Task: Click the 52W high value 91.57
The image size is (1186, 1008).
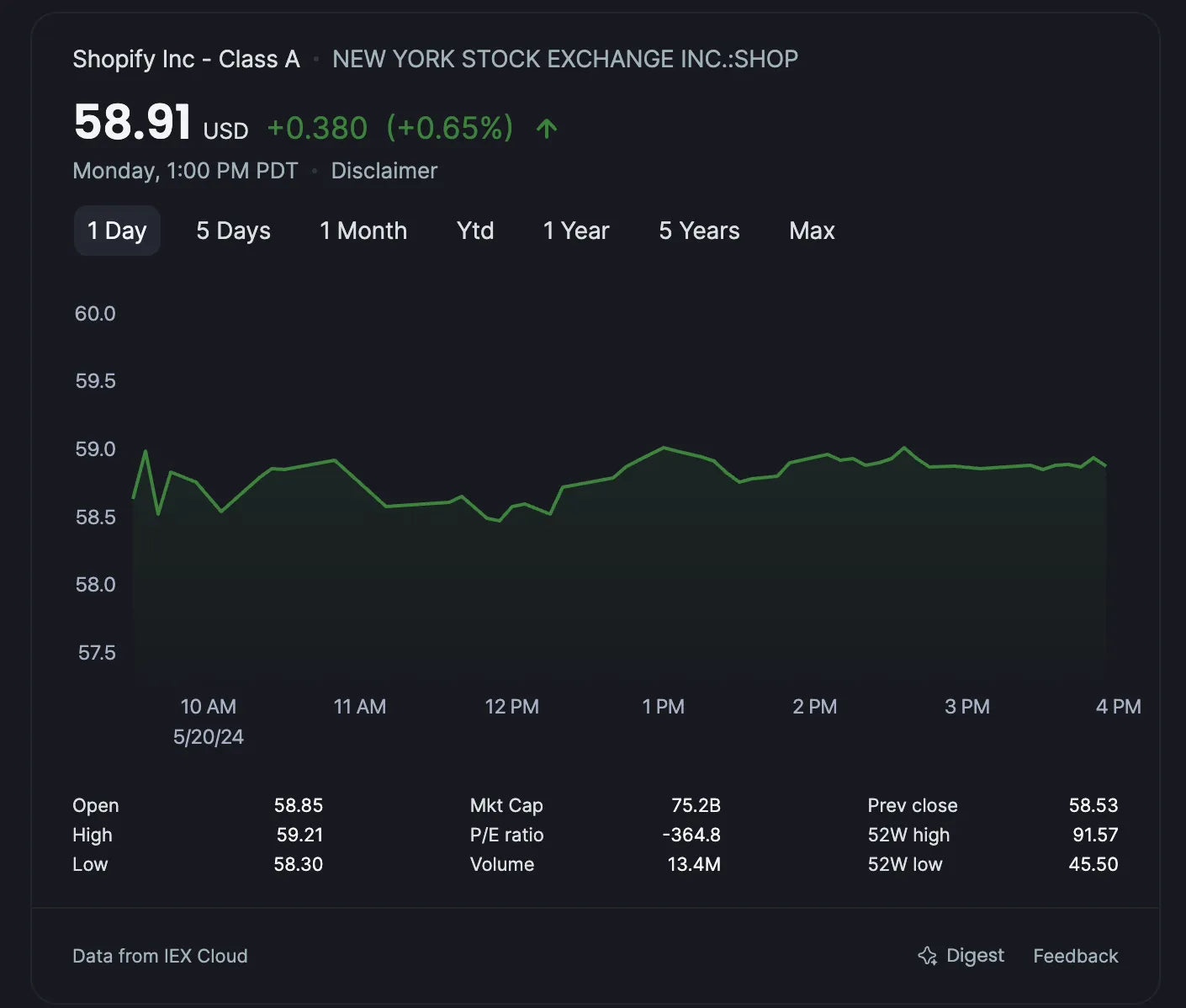Action: [x=1095, y=835]
